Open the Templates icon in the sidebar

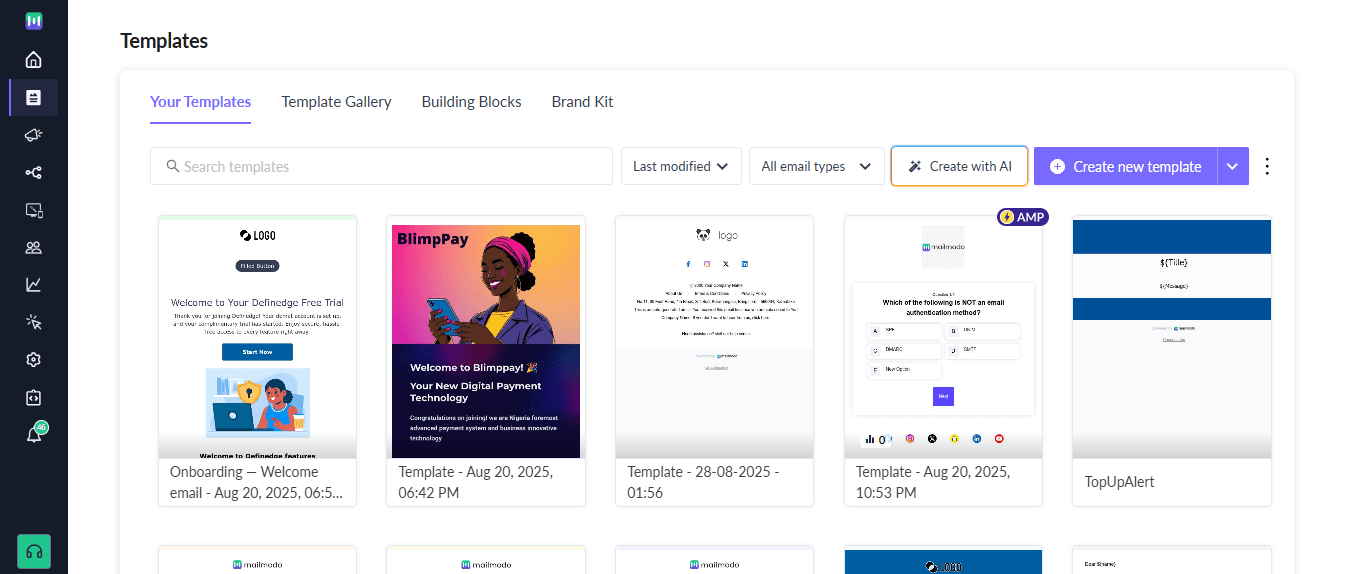coord(33,97)
